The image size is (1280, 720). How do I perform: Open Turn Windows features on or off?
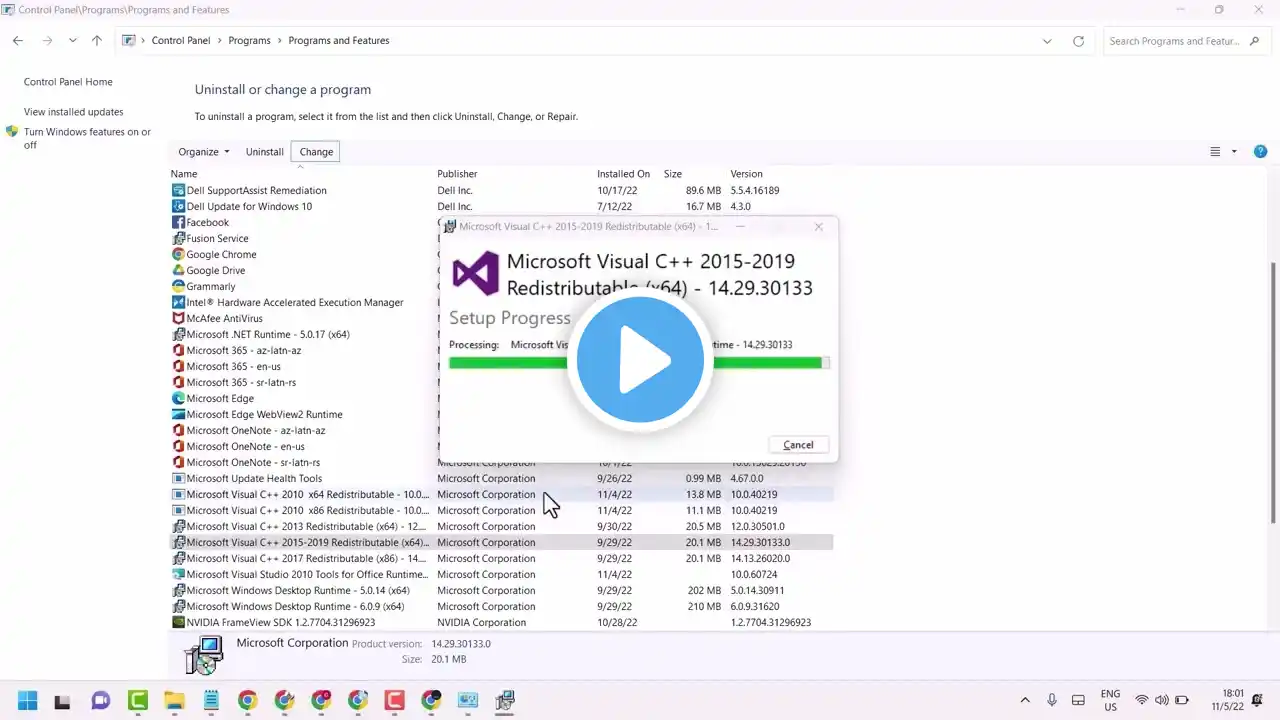(87, 138)
